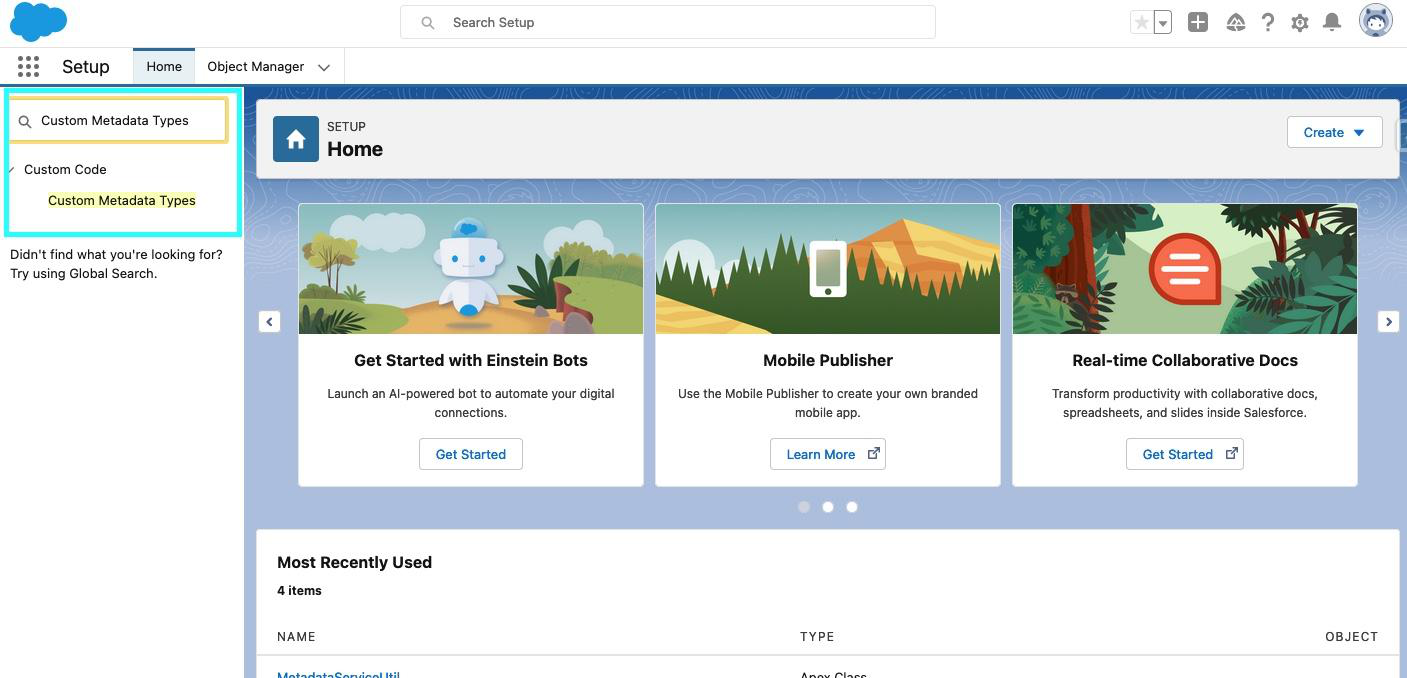Collapse the Custom Code tree section
Screen dimensions: 1407x678
coord(12,169)
